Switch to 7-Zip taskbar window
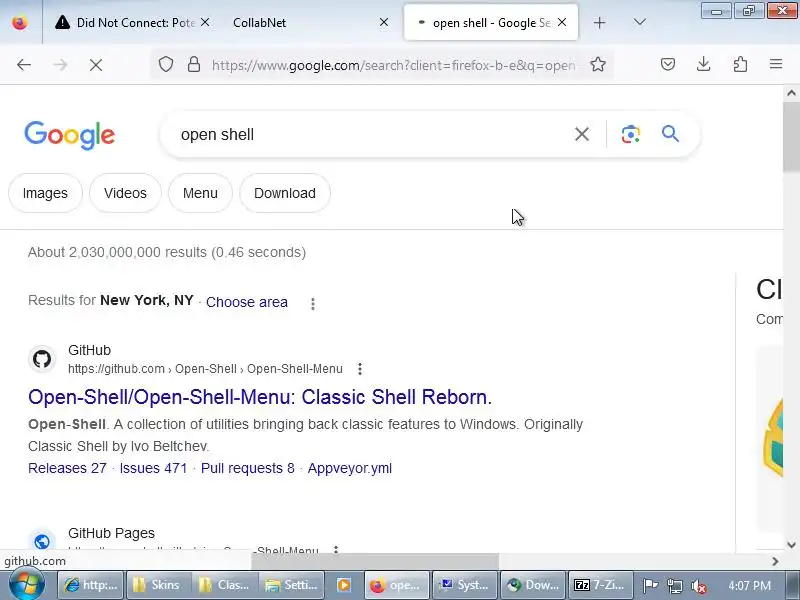800x600 pixels. (600, 585)
